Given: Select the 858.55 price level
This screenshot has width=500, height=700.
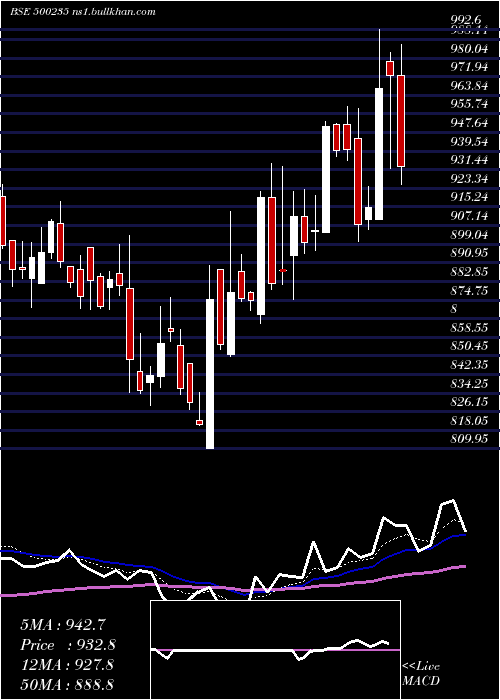Looking at the screenshot, I should coord(469,328).
